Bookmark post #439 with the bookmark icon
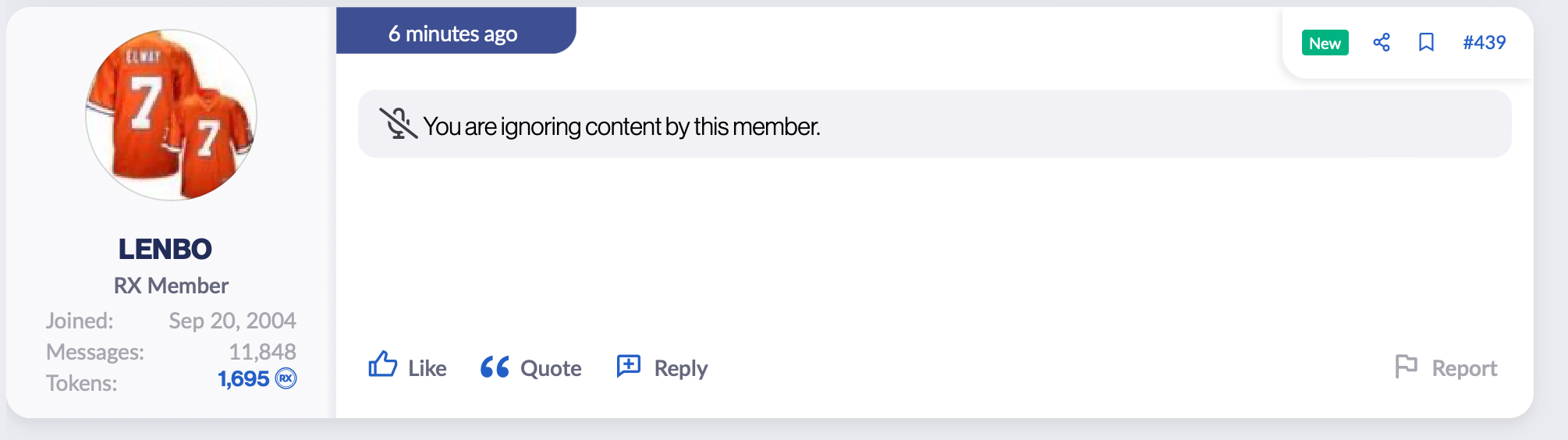Image resolution: width=1568 pixels, height=440 pixels. (x=1426, y=42)
